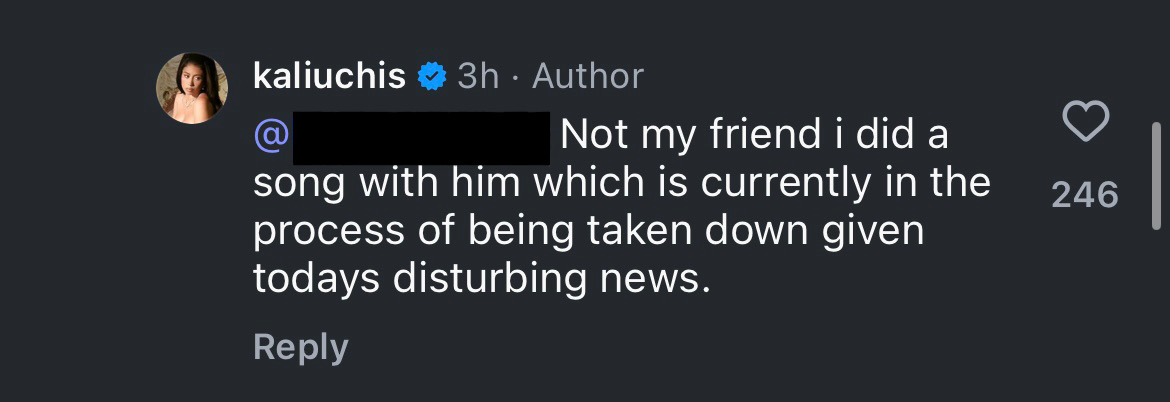The width and height of the screenshot is (1170, 402).
Task: Open the kaliuchis profile picture
Action: pyautogui.click(x=191, y=88)
